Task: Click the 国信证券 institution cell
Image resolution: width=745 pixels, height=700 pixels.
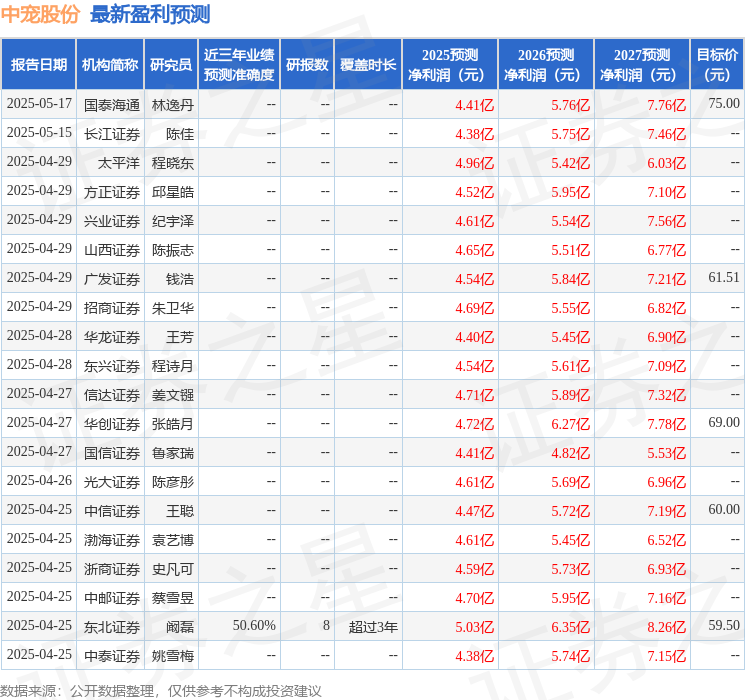Action: 112,453
